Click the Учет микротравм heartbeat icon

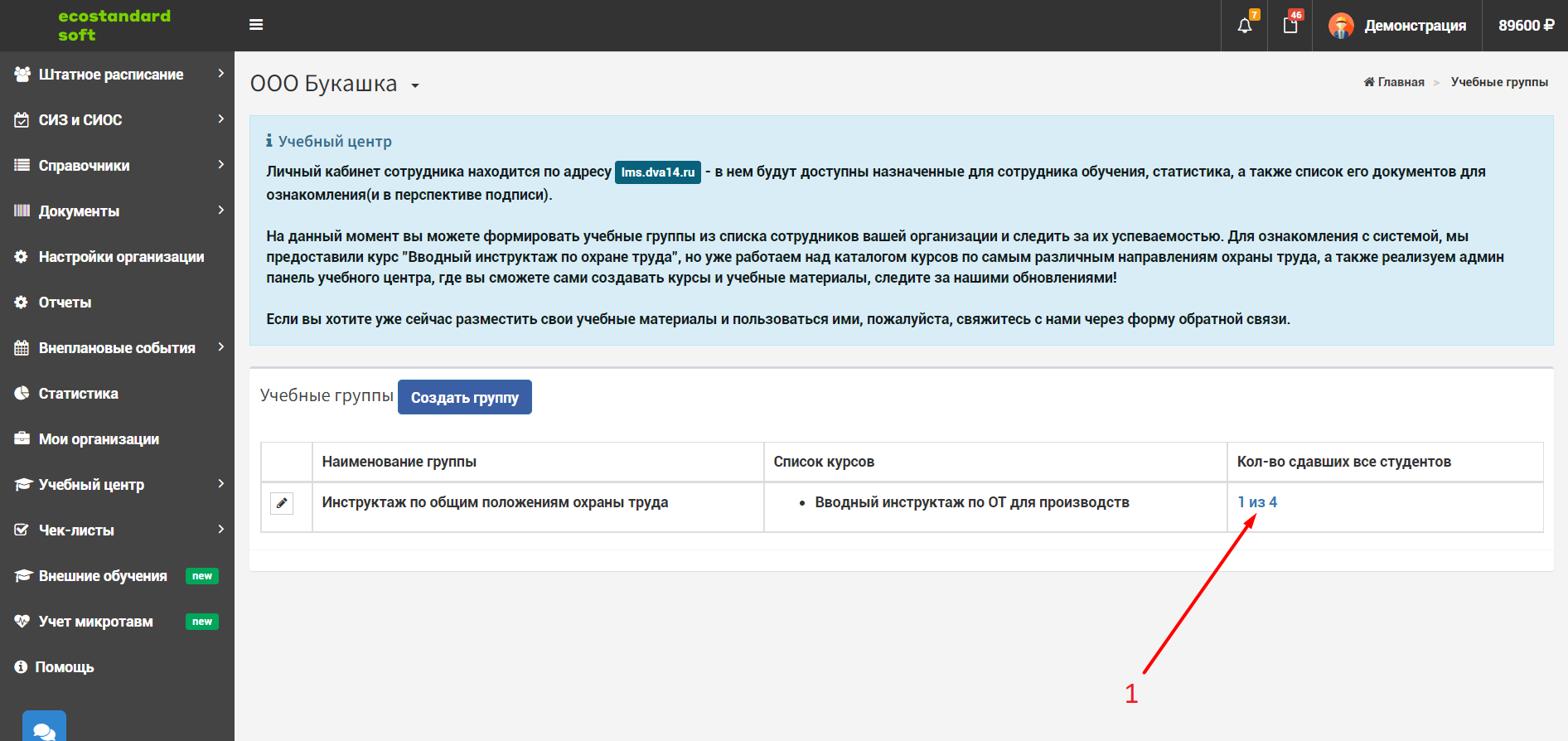tap(22, 622)
